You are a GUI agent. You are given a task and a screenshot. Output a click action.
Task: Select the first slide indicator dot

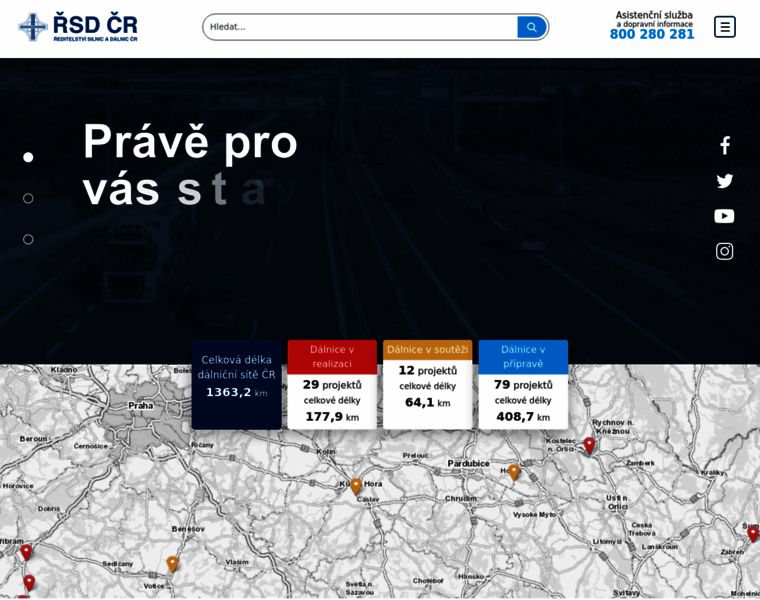tap(28, 157)
